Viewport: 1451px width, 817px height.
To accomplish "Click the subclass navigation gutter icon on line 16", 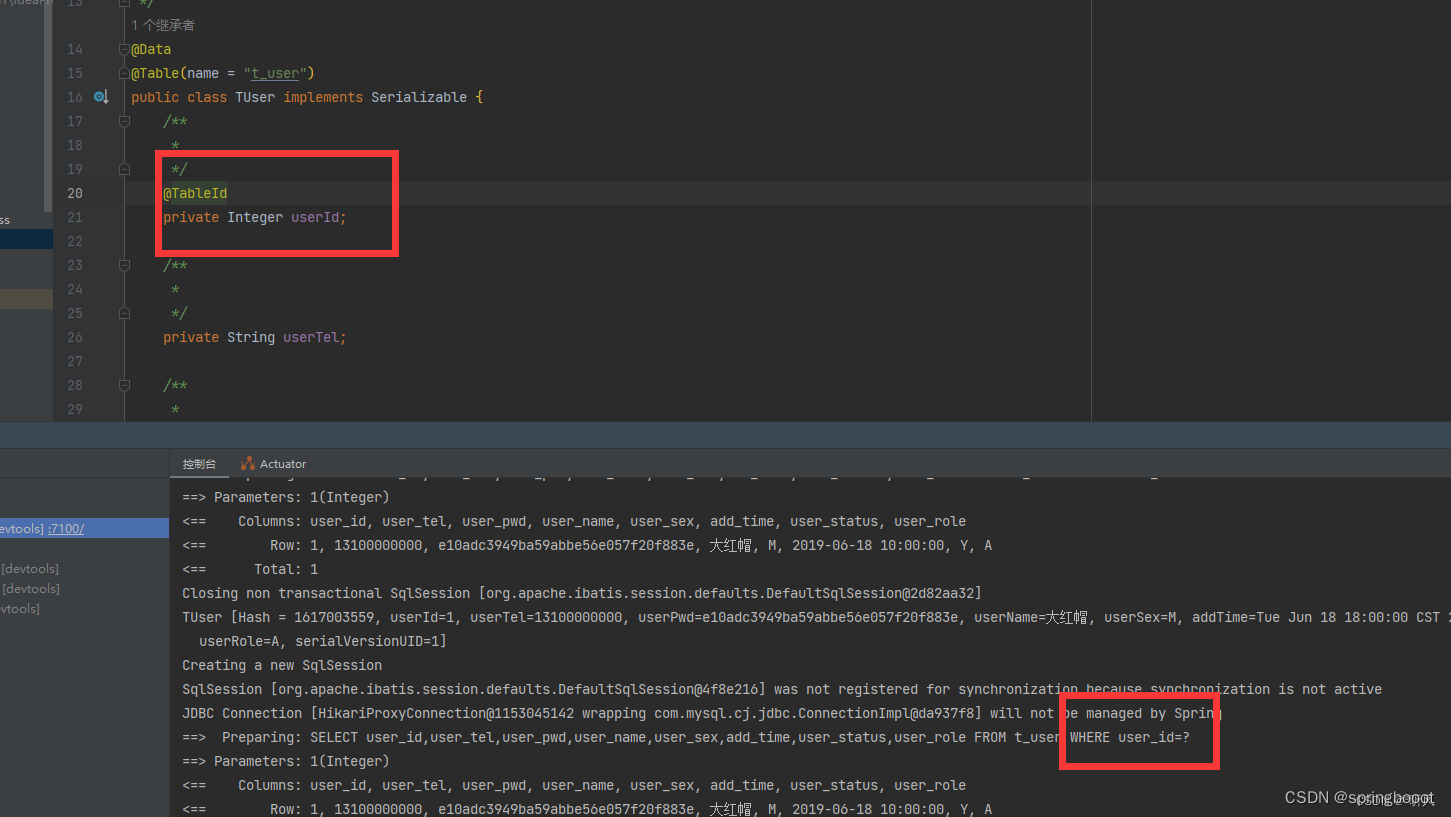I will click(x=101, y=96).
